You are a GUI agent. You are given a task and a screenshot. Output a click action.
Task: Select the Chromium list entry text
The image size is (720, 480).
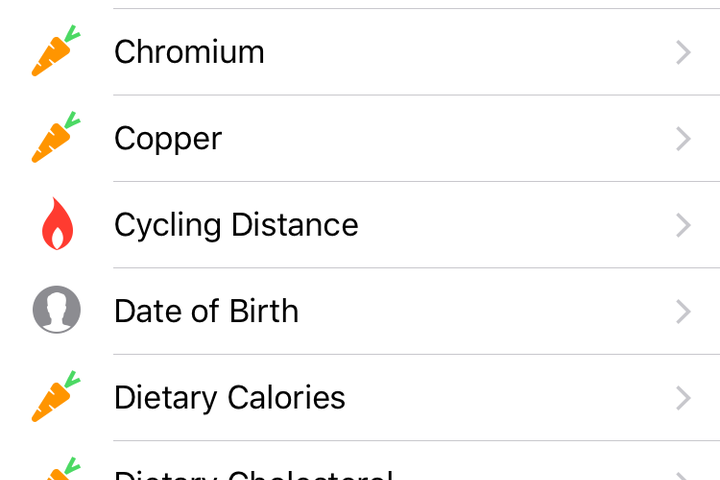click(189, 52)
